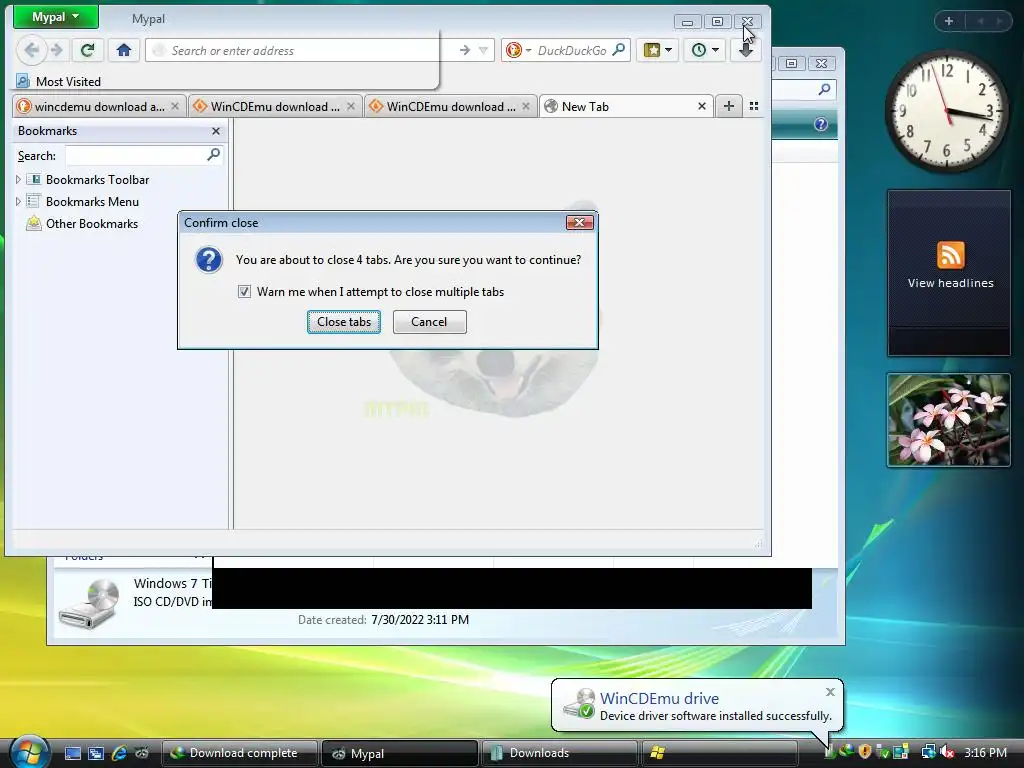Close the Bookmarks sidebar panel
The image size is (1024, 768).
coord(216,131)
